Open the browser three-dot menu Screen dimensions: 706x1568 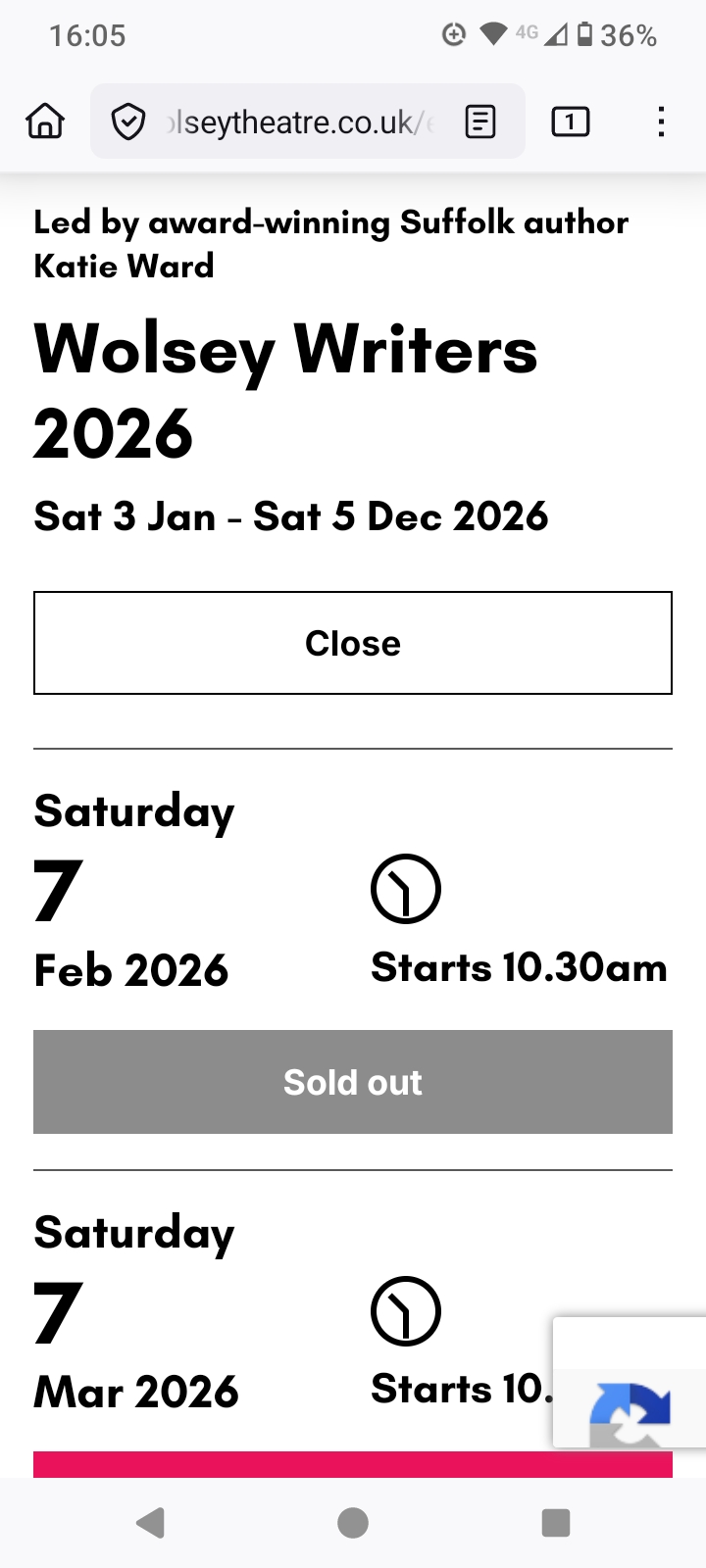pos(661,122)
